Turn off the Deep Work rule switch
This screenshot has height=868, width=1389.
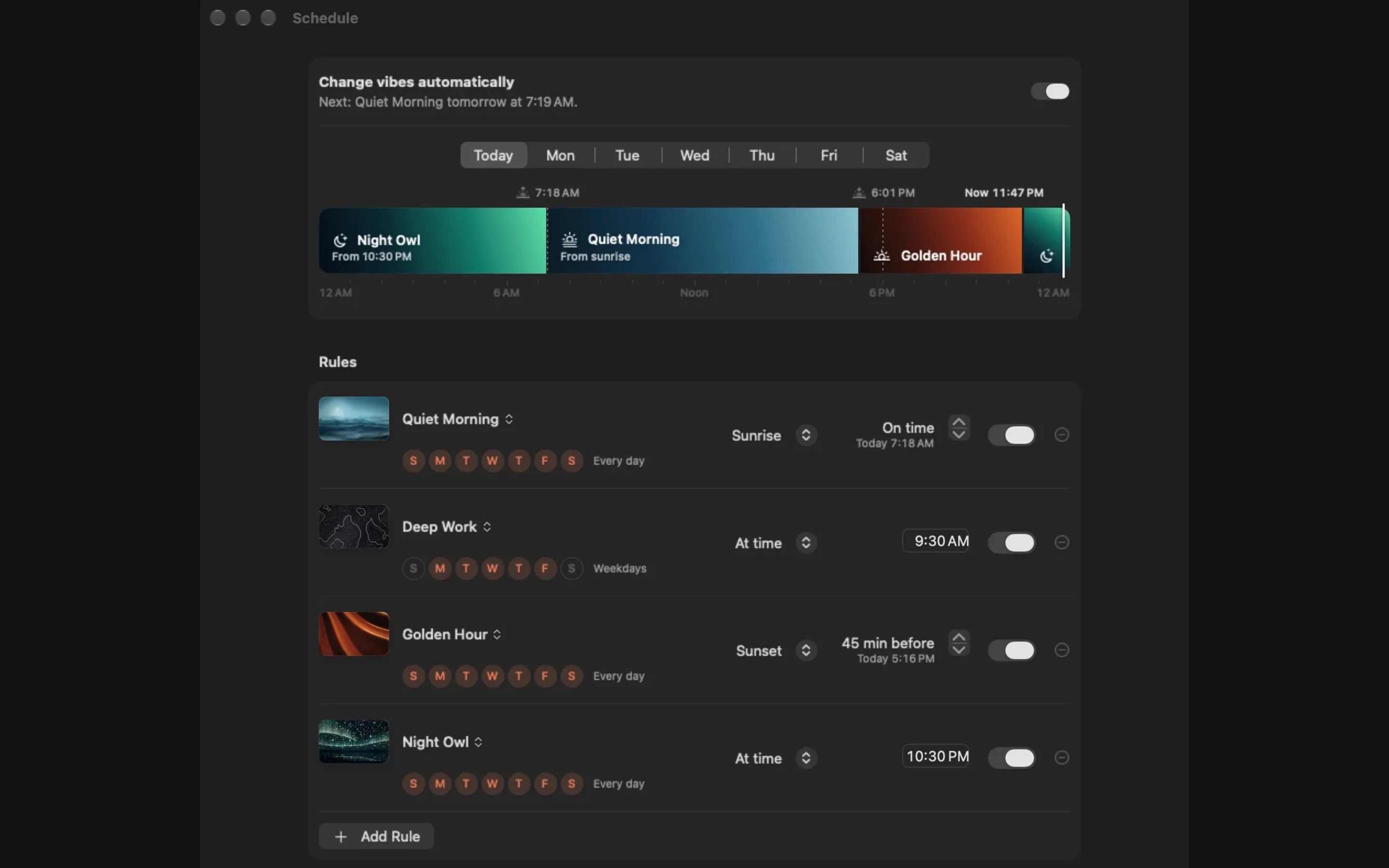(x=1011, y=542)
